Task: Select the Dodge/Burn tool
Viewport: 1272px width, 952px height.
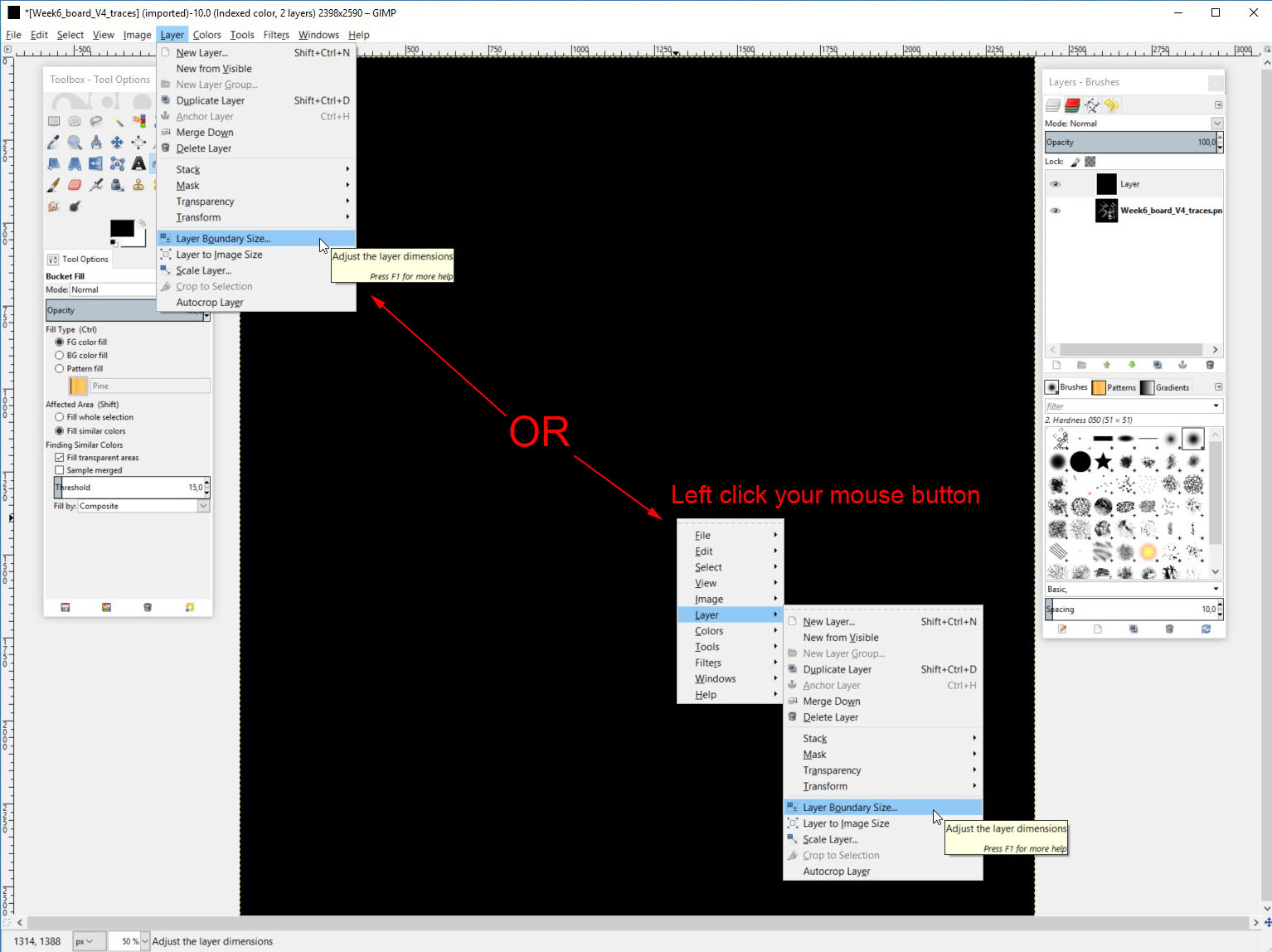Action: point(75,206)
